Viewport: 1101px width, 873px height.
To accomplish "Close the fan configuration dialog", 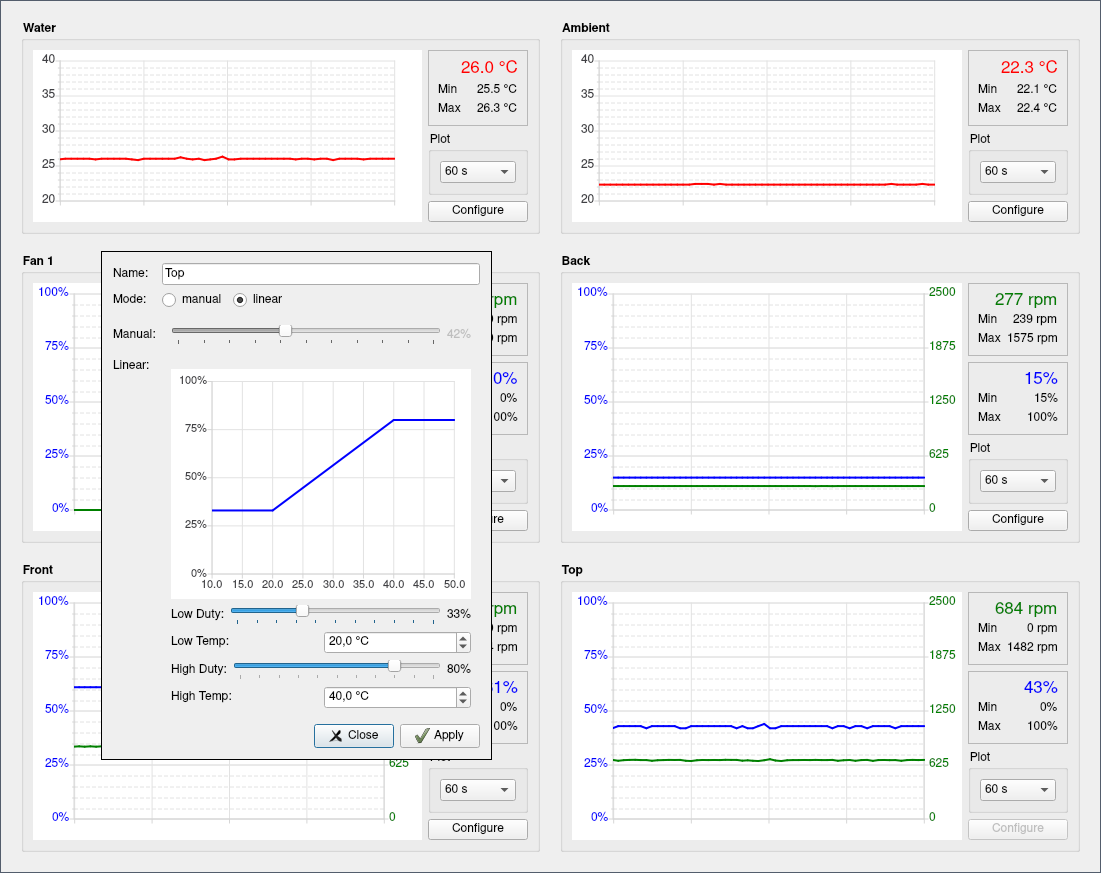I will (x=354, y=735).
